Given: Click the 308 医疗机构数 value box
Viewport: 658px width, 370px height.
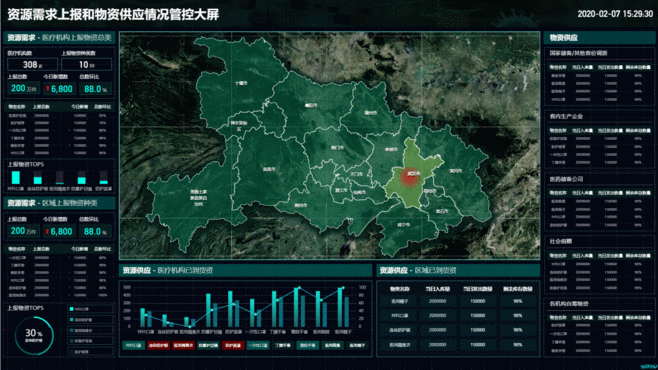Looking at the screenshot, I should pyautogui.click(x=32, y=65).
